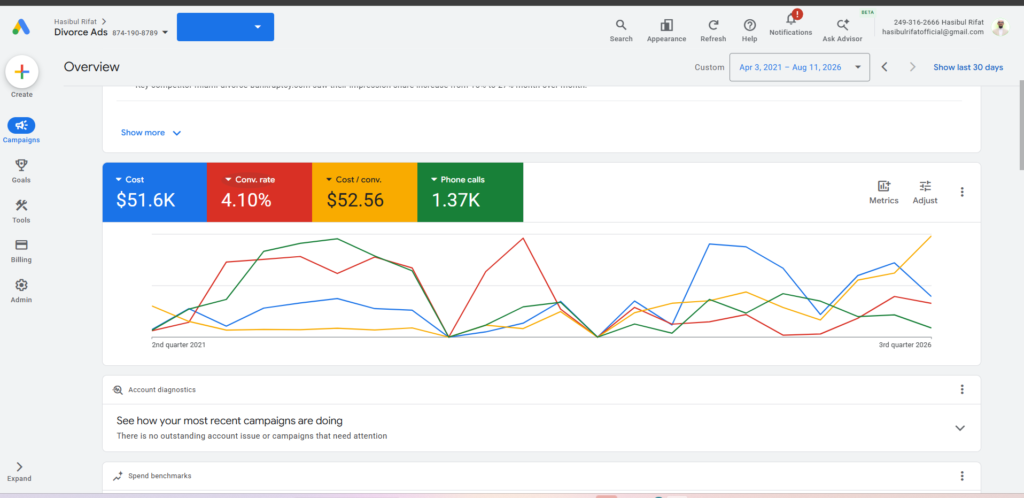Select the blue Cost metric tile
Viewport: 1024px width, 498px height.
[155, 193]
